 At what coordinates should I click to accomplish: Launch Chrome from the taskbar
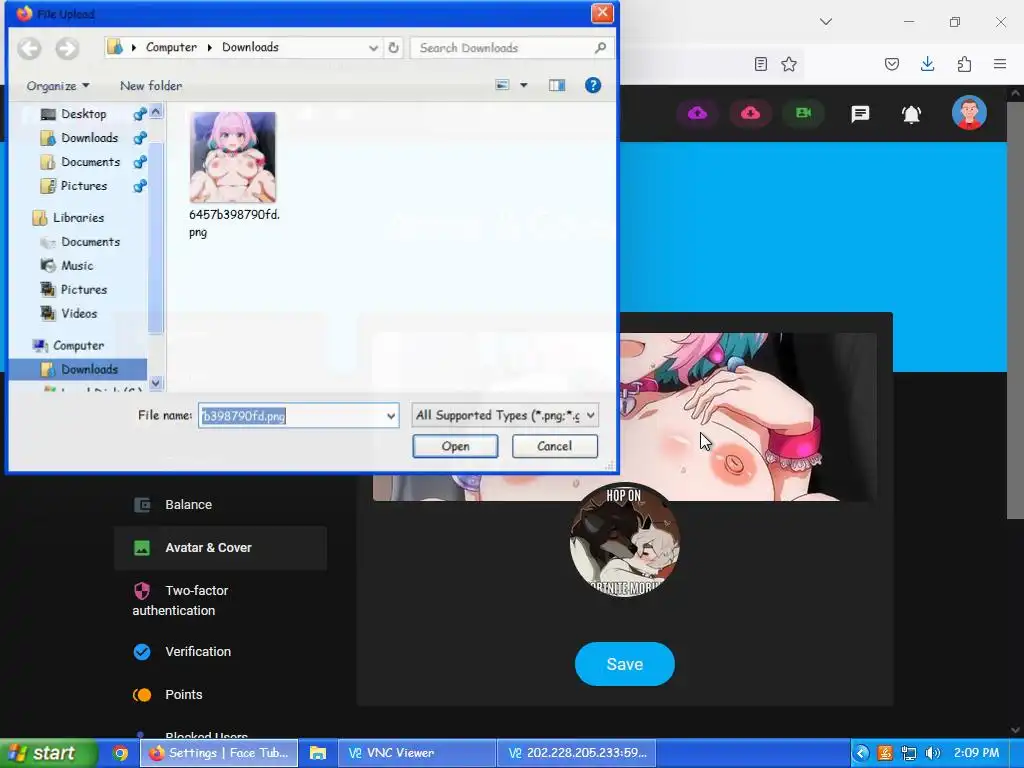pos(120,753)
